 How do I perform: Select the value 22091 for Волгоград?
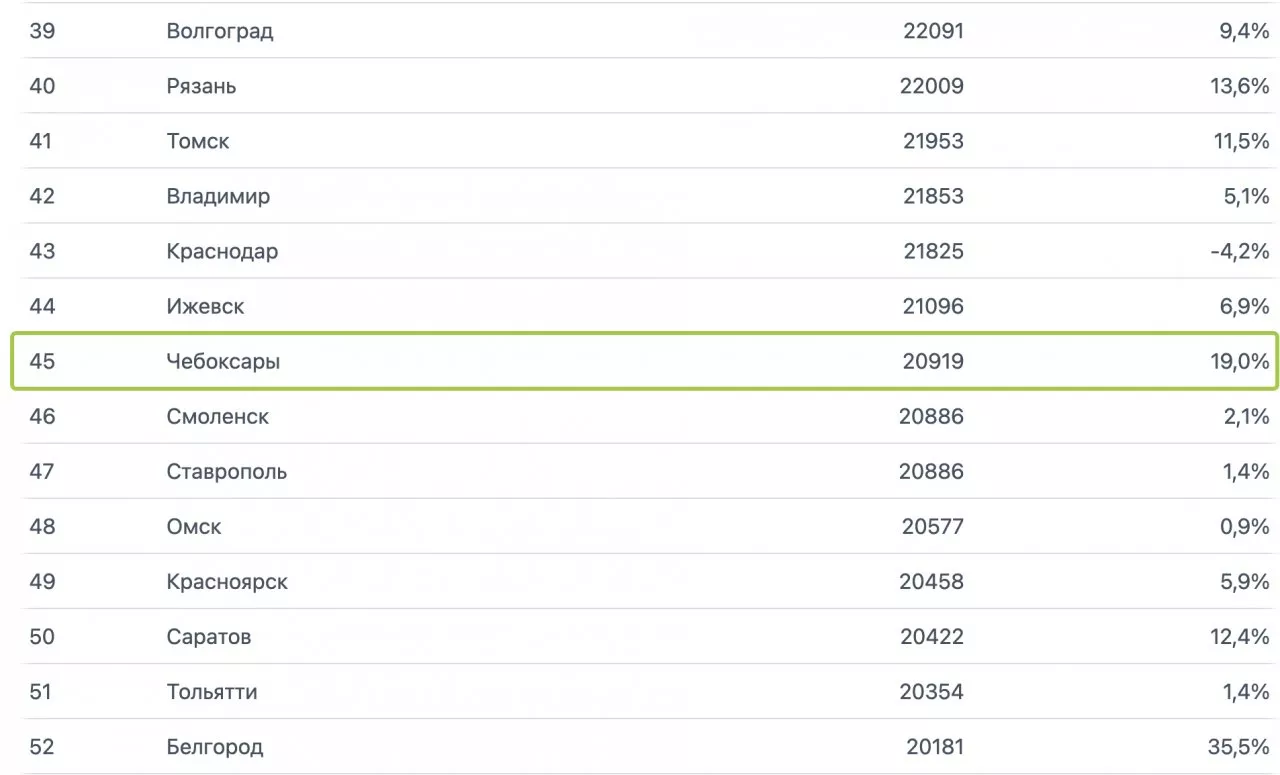click(933, 31)
